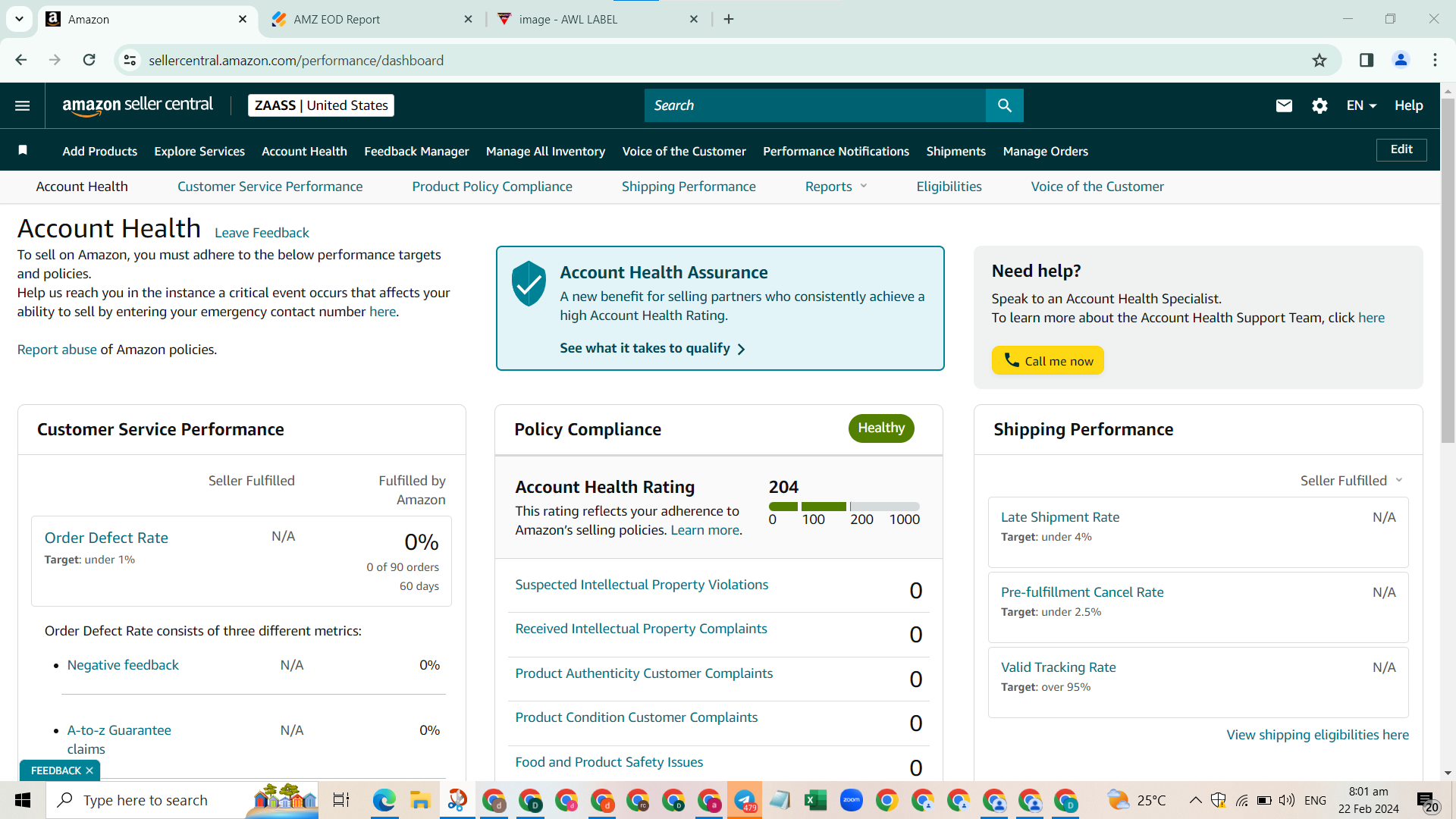
Task: Open the Chrome three-dot menu
Action: [1435, 60]
